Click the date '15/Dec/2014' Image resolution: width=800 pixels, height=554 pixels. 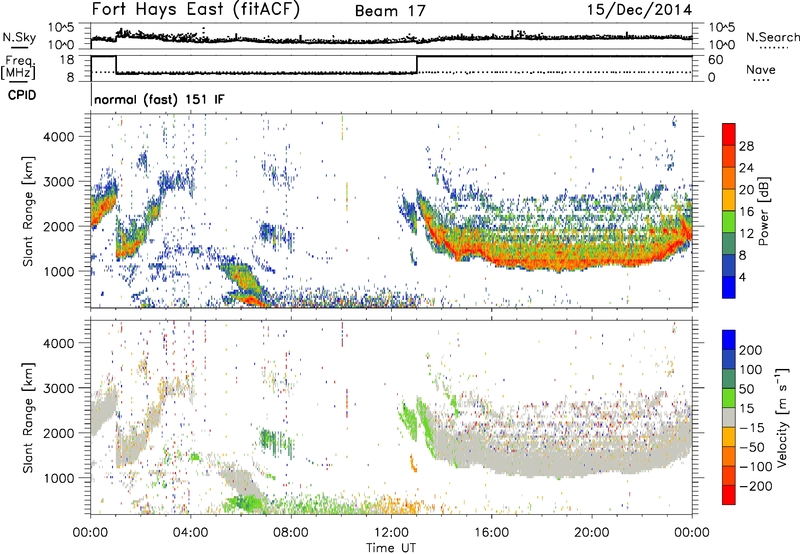pyautogui.click(x=639, y=10)
